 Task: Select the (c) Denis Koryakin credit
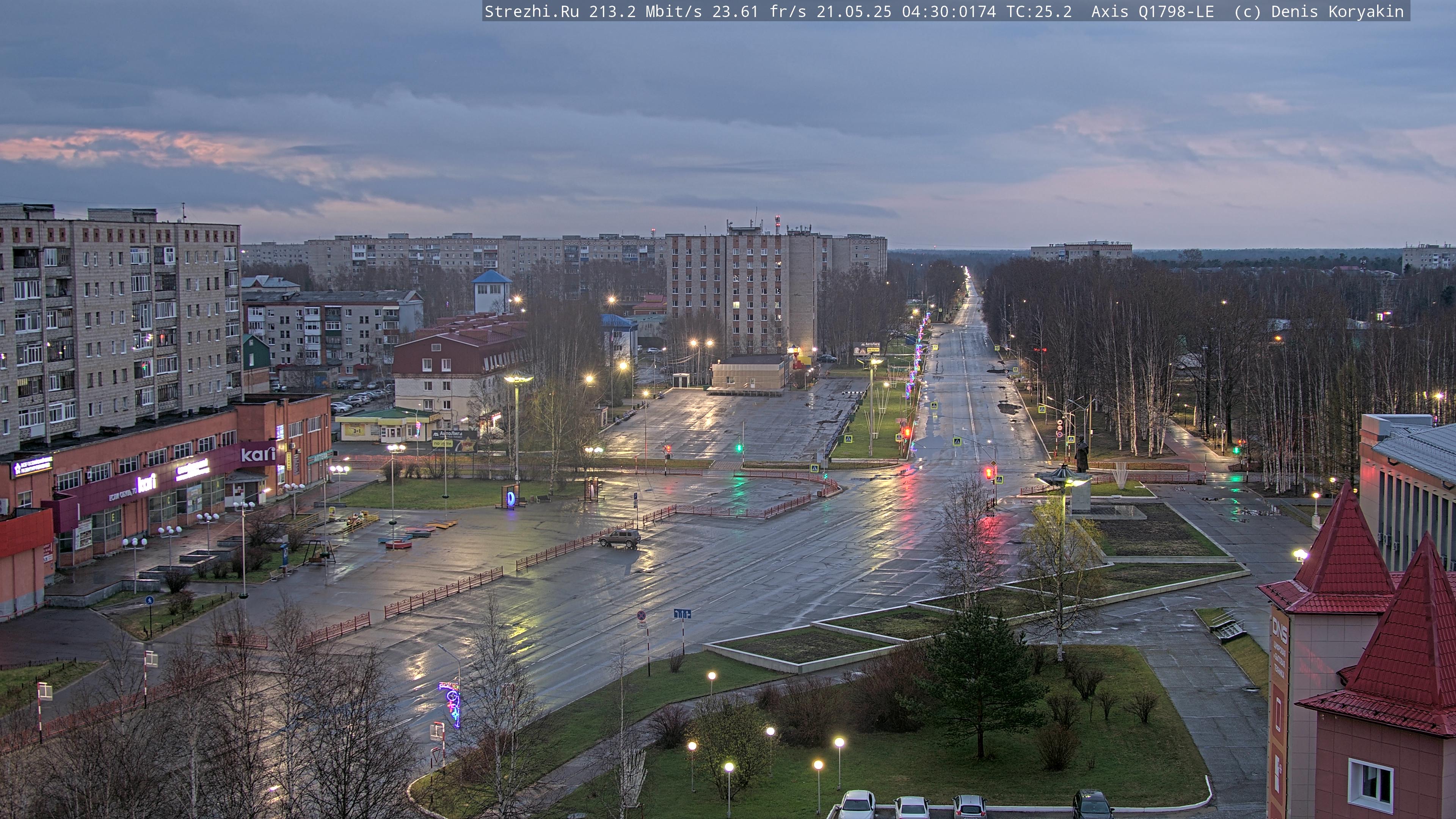pos(1319,11)
